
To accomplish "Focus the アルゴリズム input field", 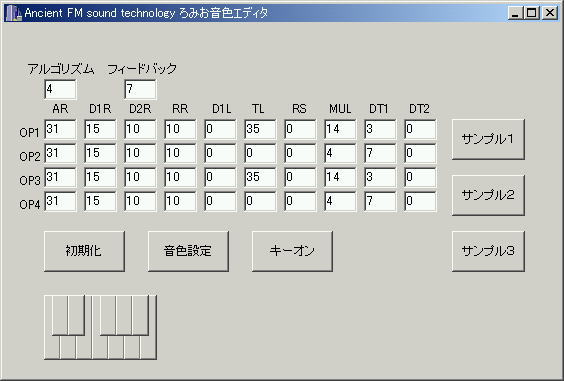I will 60,89.
